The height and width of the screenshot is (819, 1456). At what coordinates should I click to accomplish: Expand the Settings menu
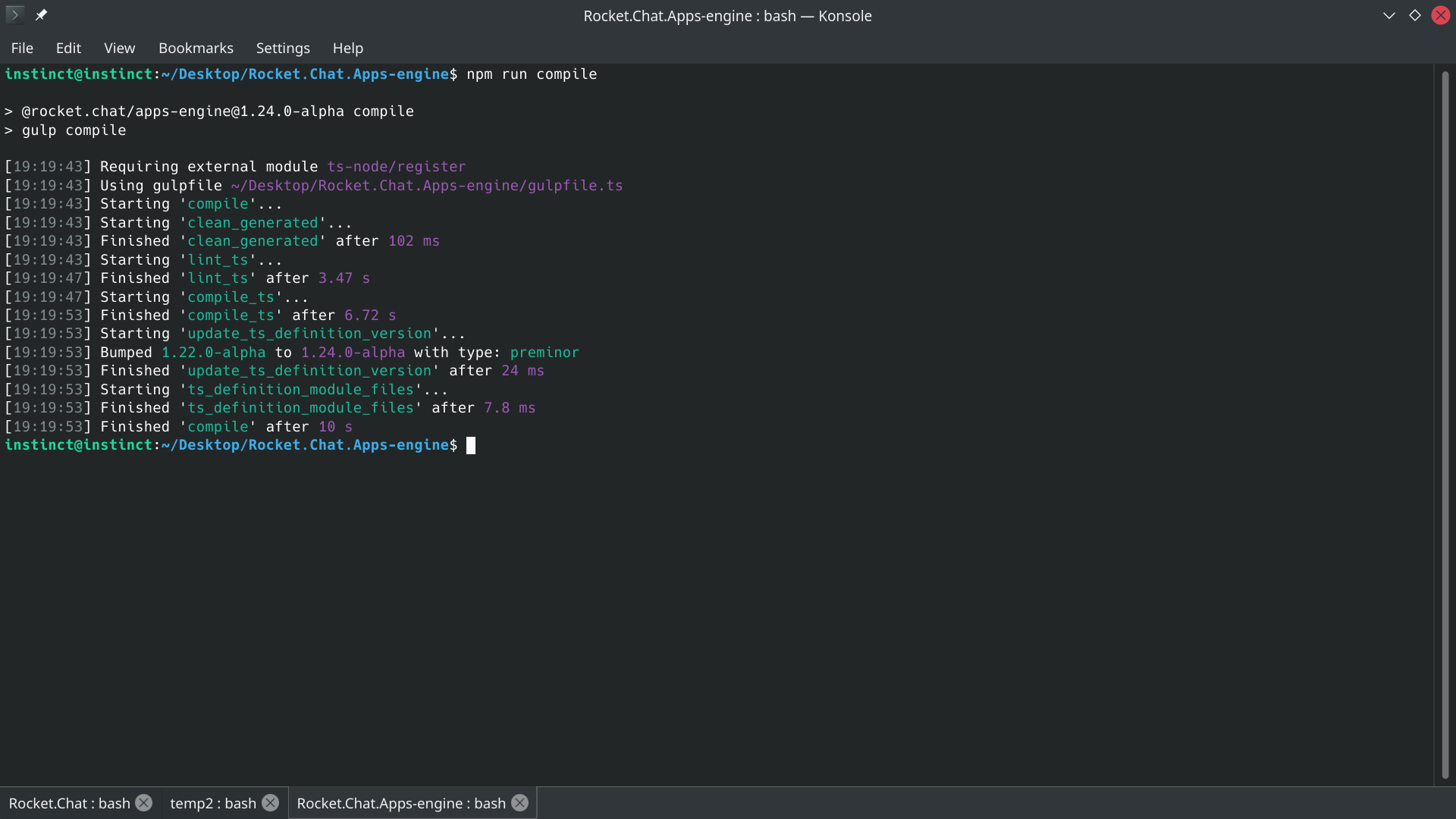click(283, 48)
